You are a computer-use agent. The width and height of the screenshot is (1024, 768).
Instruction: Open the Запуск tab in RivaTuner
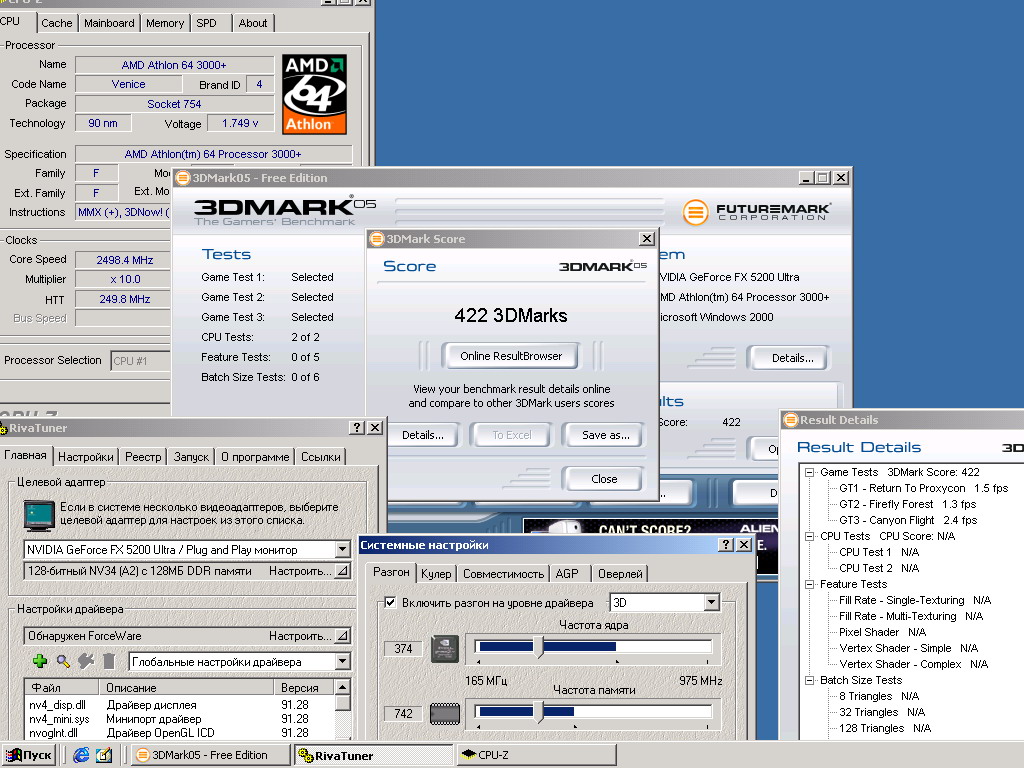coord(191,456)
